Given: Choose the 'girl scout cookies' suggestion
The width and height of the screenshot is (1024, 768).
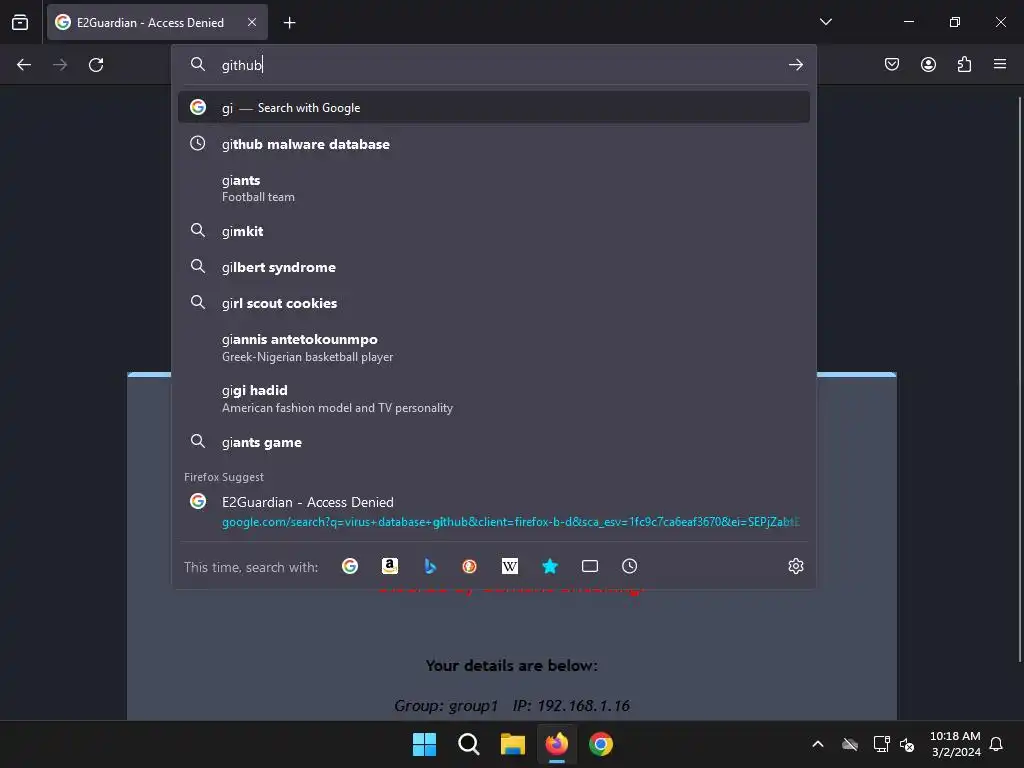Looking at the screenshot, I should (x=494, y=303).
